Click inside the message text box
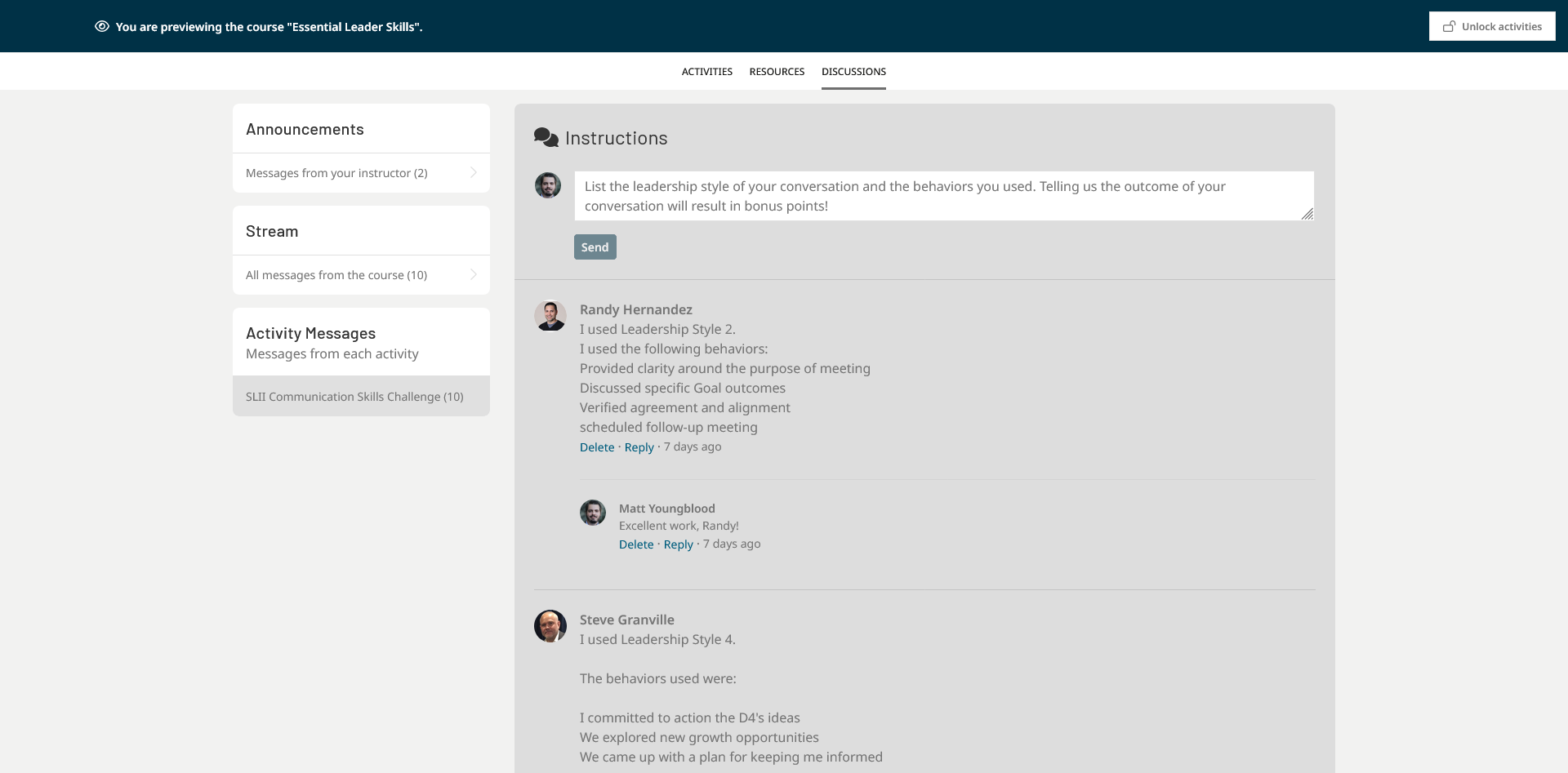Image resolution: width=1568 pixels, height=773 pixels. (944, 196)
